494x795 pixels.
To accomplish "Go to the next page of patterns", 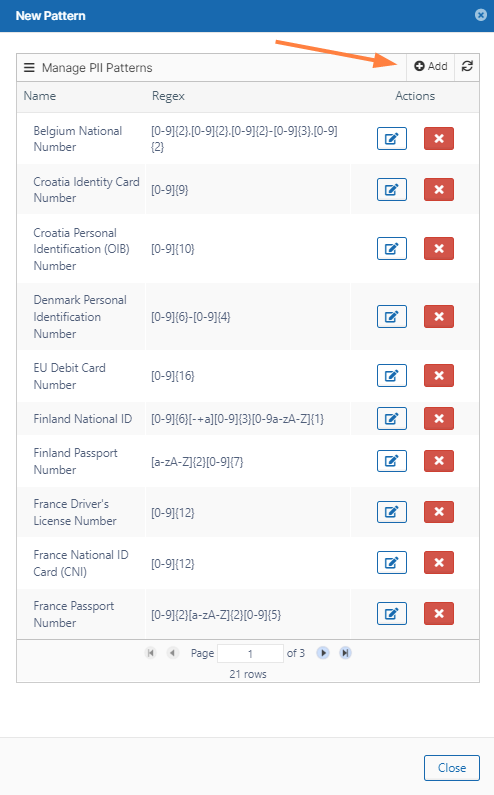I will [323, 653].
